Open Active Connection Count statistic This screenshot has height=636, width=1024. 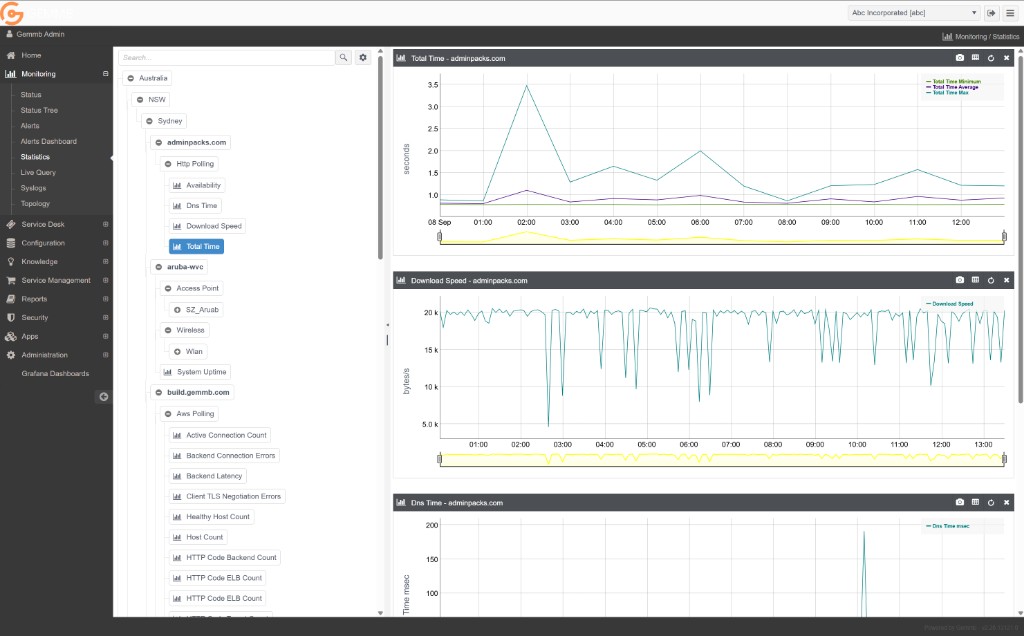point(220,435)
